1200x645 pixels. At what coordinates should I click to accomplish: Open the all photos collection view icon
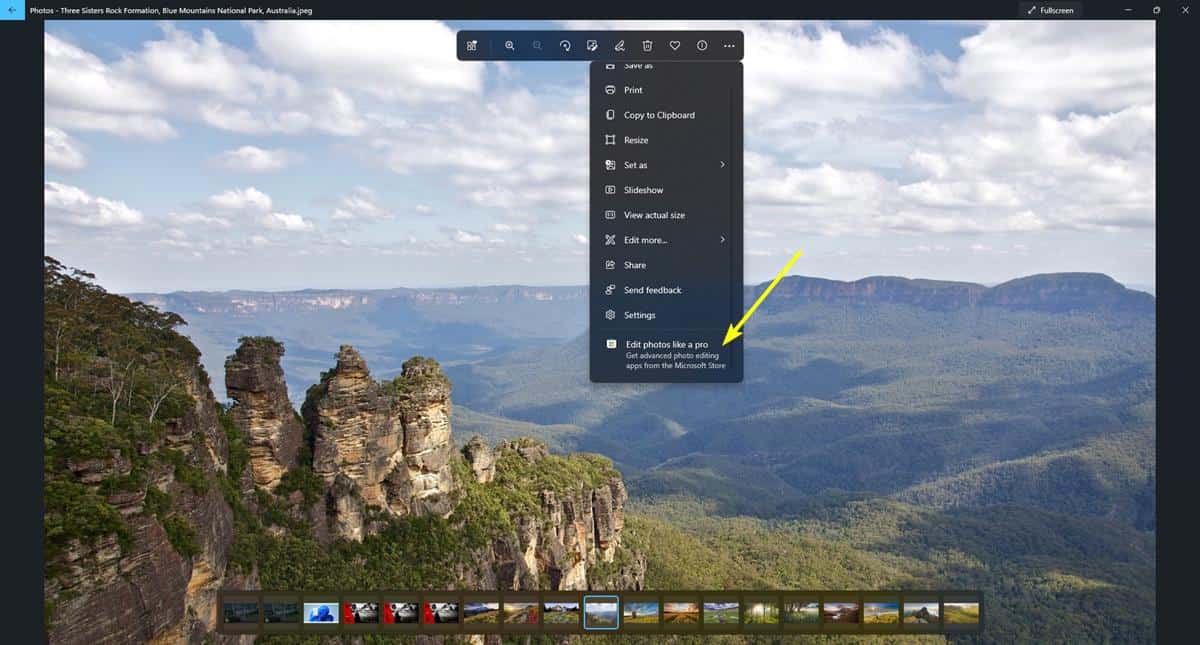[x=472, y=46]
